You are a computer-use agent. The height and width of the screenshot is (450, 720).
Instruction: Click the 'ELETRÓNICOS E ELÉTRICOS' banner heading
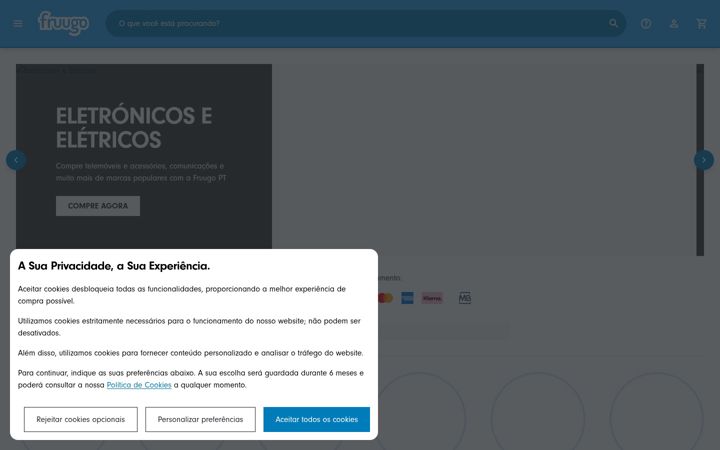(x=134, y=128)
